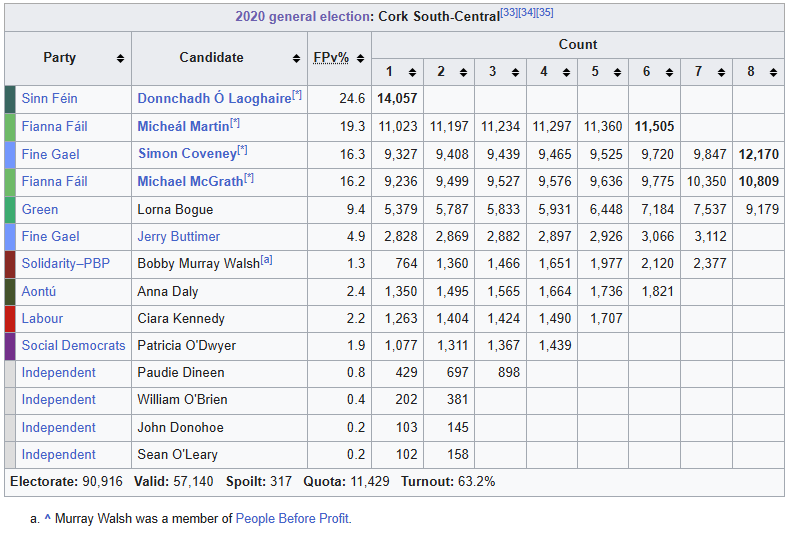Open the Labour party link
This screenshot has width=789, height=533.
point(42,319)
